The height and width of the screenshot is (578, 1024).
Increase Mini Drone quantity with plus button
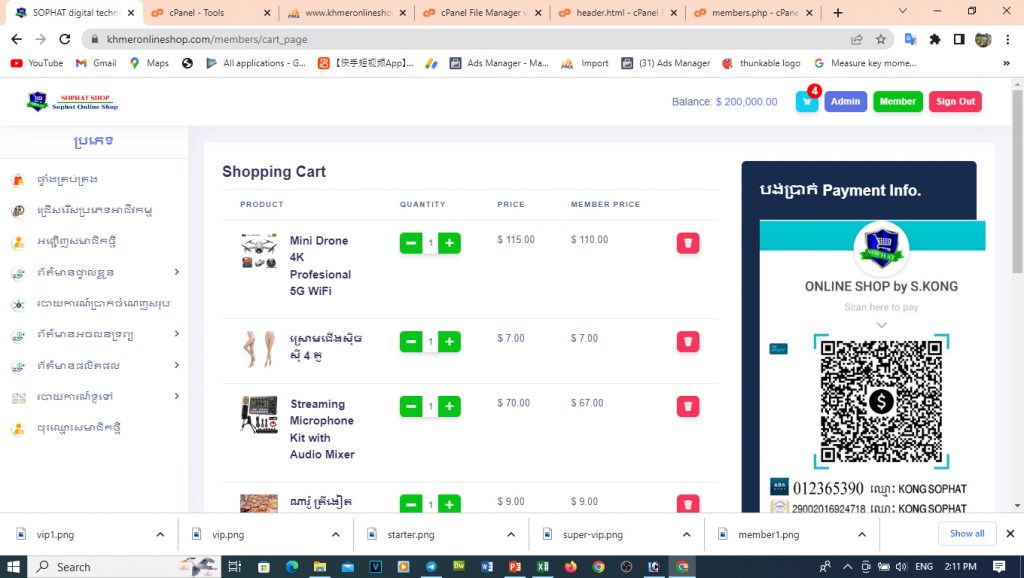pyautogui.click(x=450, y=243)
